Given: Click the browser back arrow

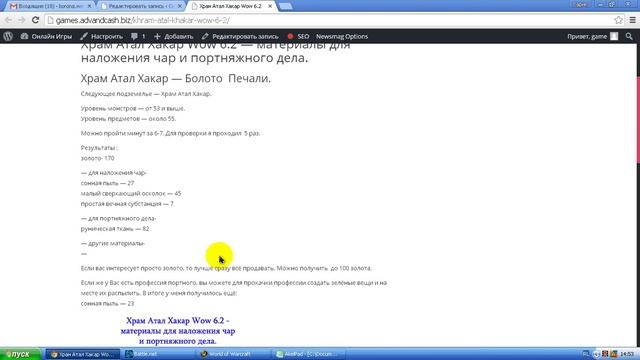Looking at the screenshot, I should pyautogui.click(x=9, y=20).
